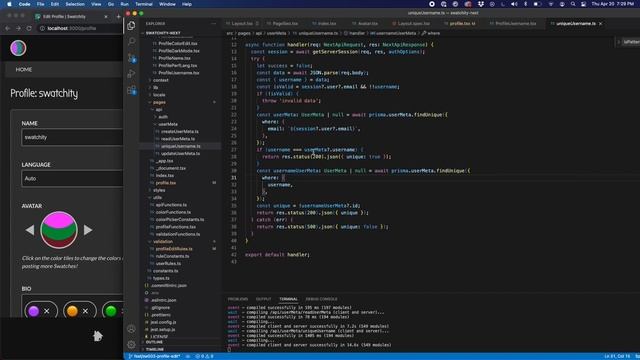Click the green color tile in bio

pyautogui.click(x=111, y=311)
